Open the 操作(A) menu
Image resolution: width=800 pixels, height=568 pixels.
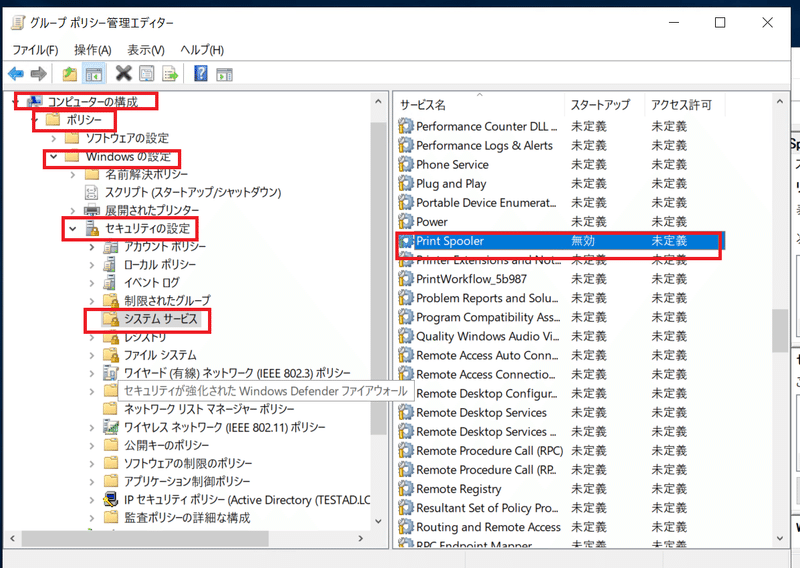[x=92, y=50]
